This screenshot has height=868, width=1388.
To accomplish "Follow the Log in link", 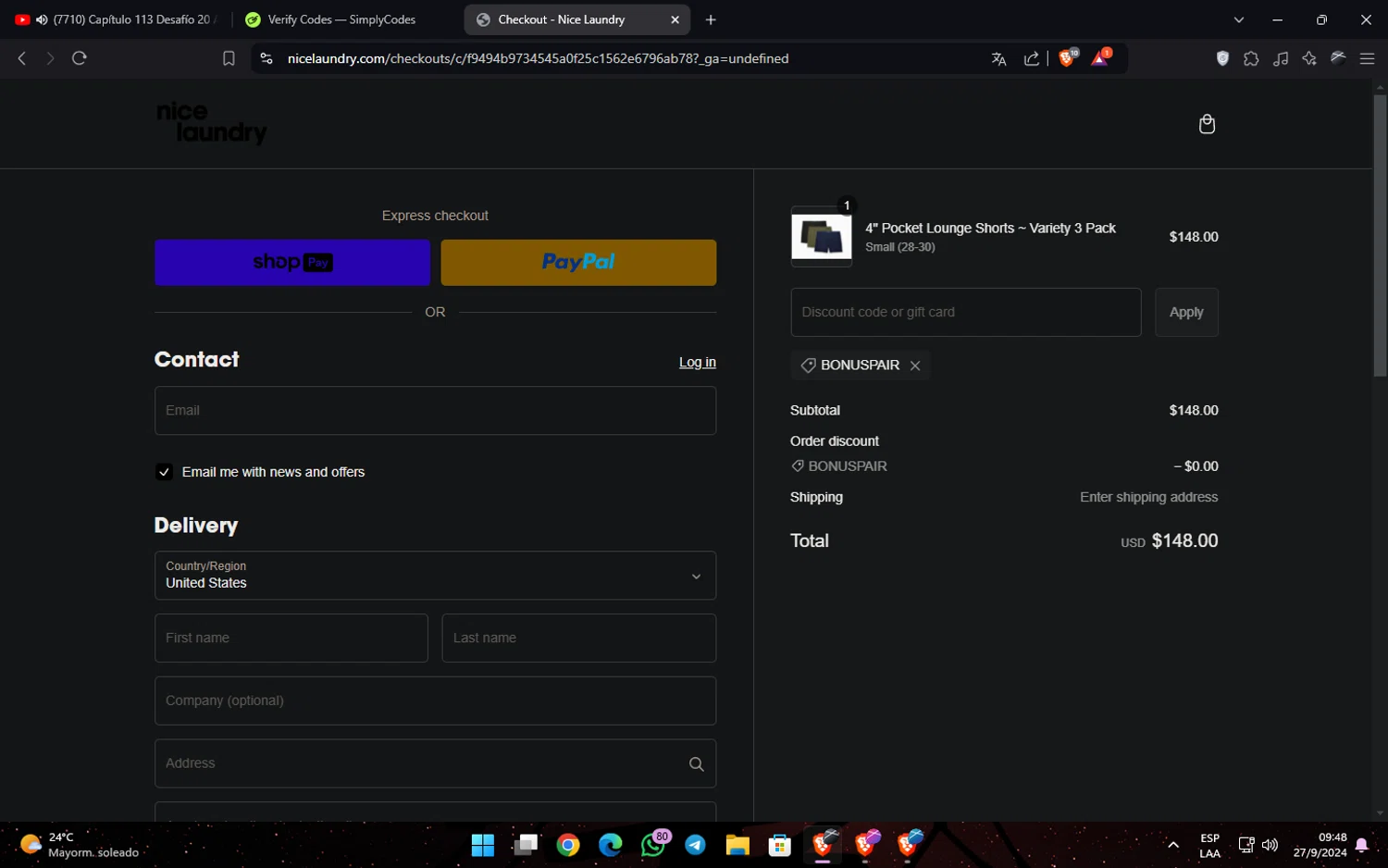I will (x=698, y=363).
